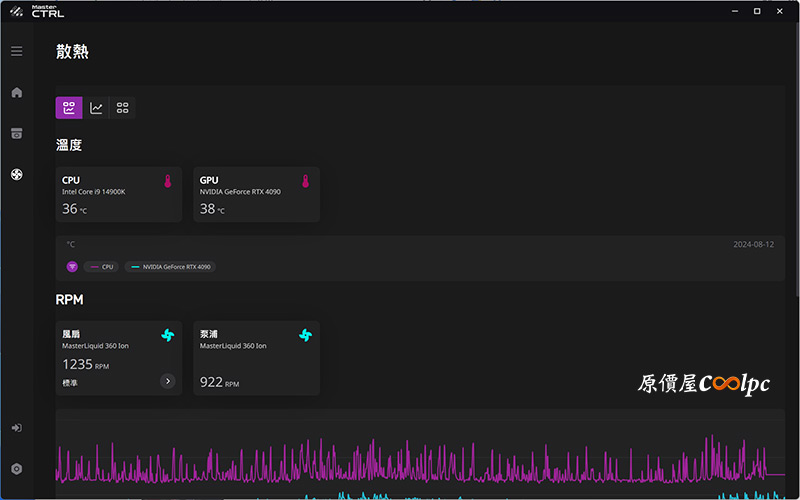Screen dimensions: 800x500
Task: Click the RPM section heading
Action: pos(69,299)
